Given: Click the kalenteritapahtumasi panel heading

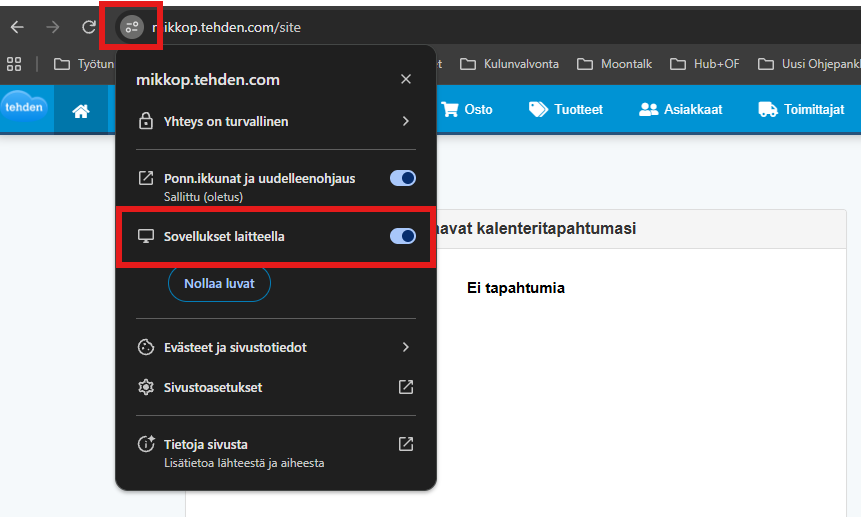Looking at the screenshot, I should pos(537,228).
